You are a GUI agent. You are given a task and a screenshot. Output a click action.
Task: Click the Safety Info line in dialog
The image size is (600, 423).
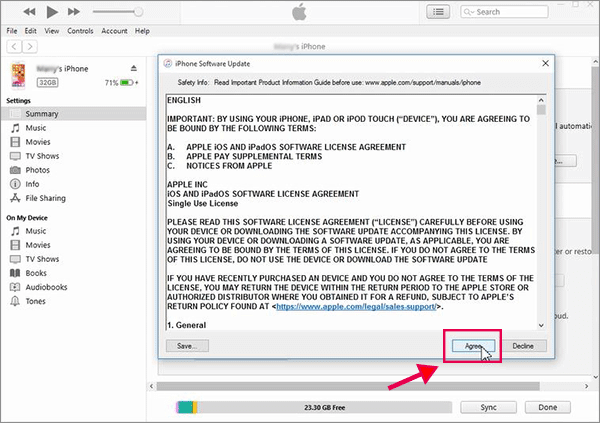pyautogui.click(x=329, y=83)
